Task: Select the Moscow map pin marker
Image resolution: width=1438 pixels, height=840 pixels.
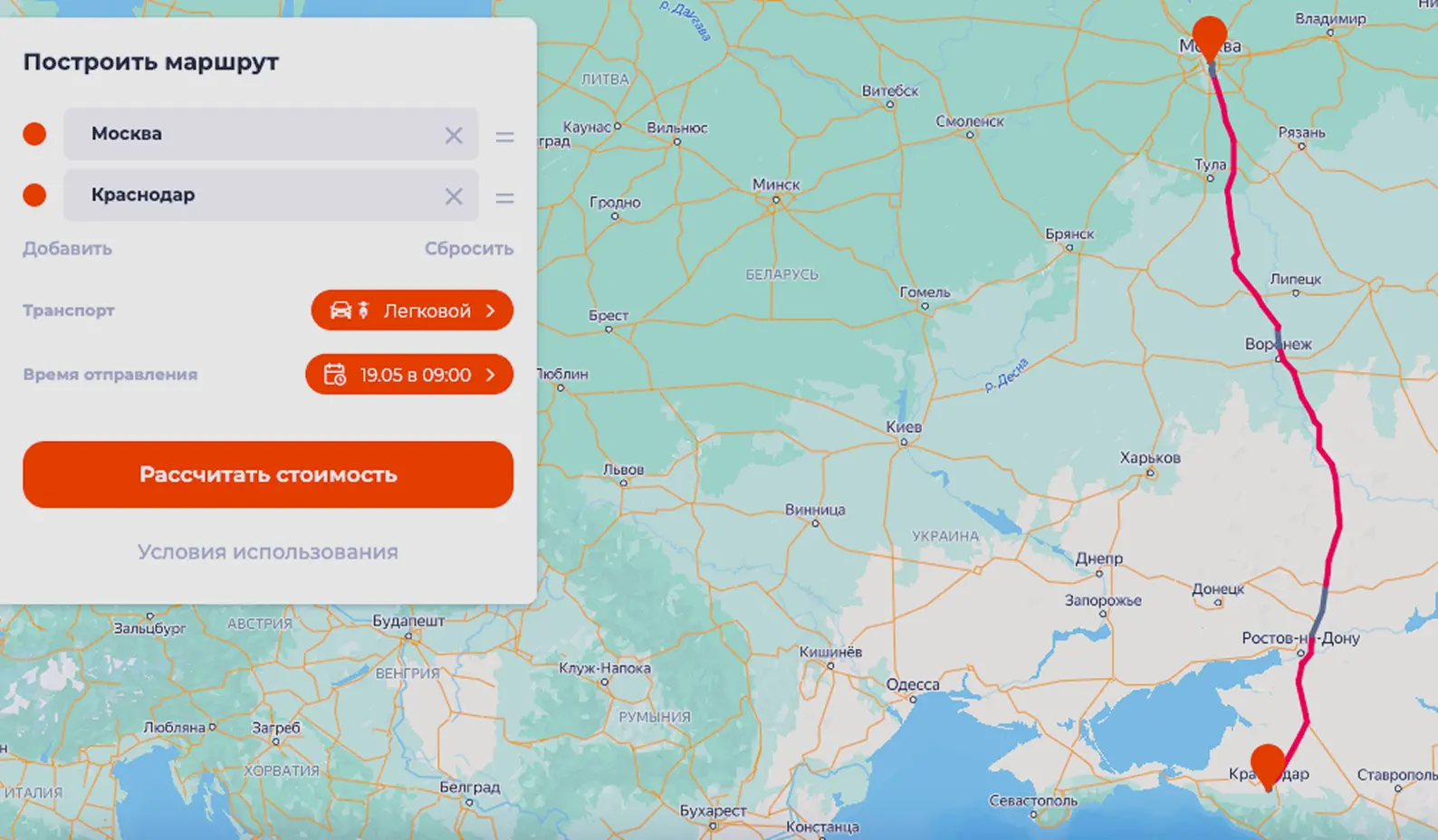Action: point(1209,38)
